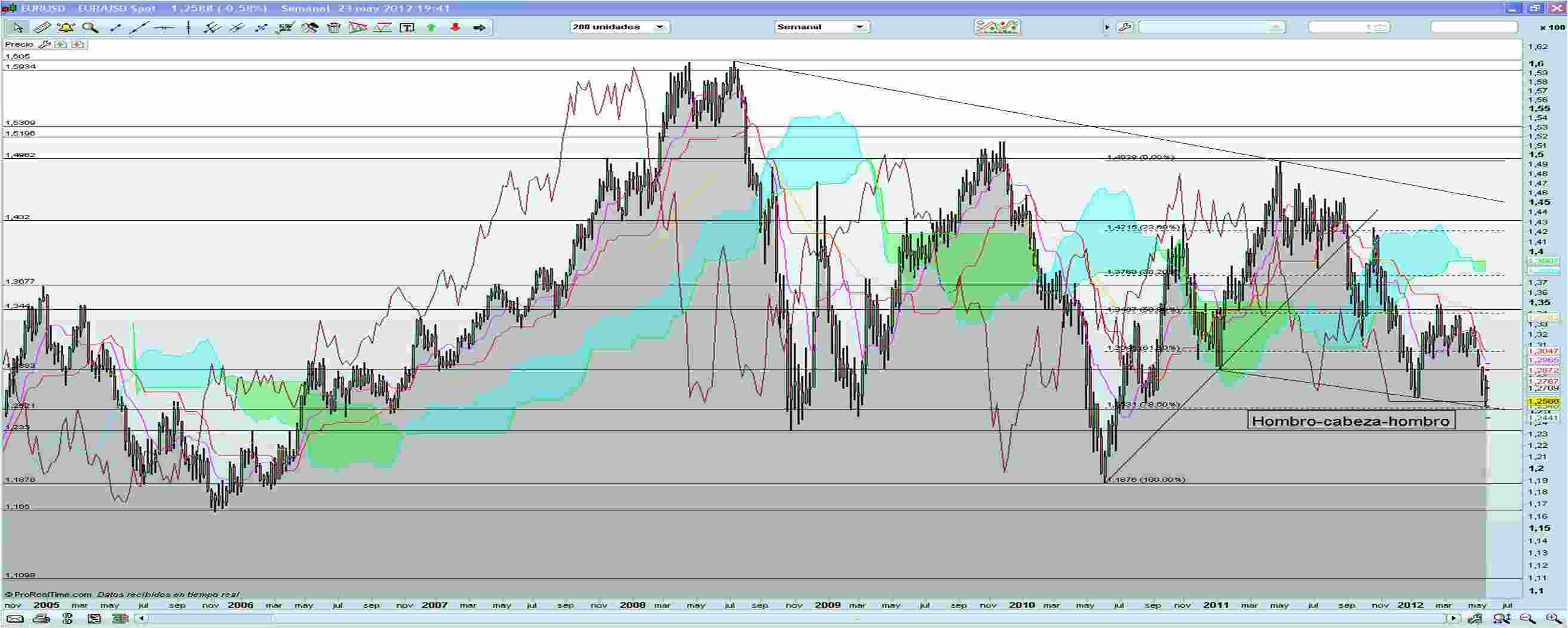Open the price alert bell tool

[x=66, y=27]
